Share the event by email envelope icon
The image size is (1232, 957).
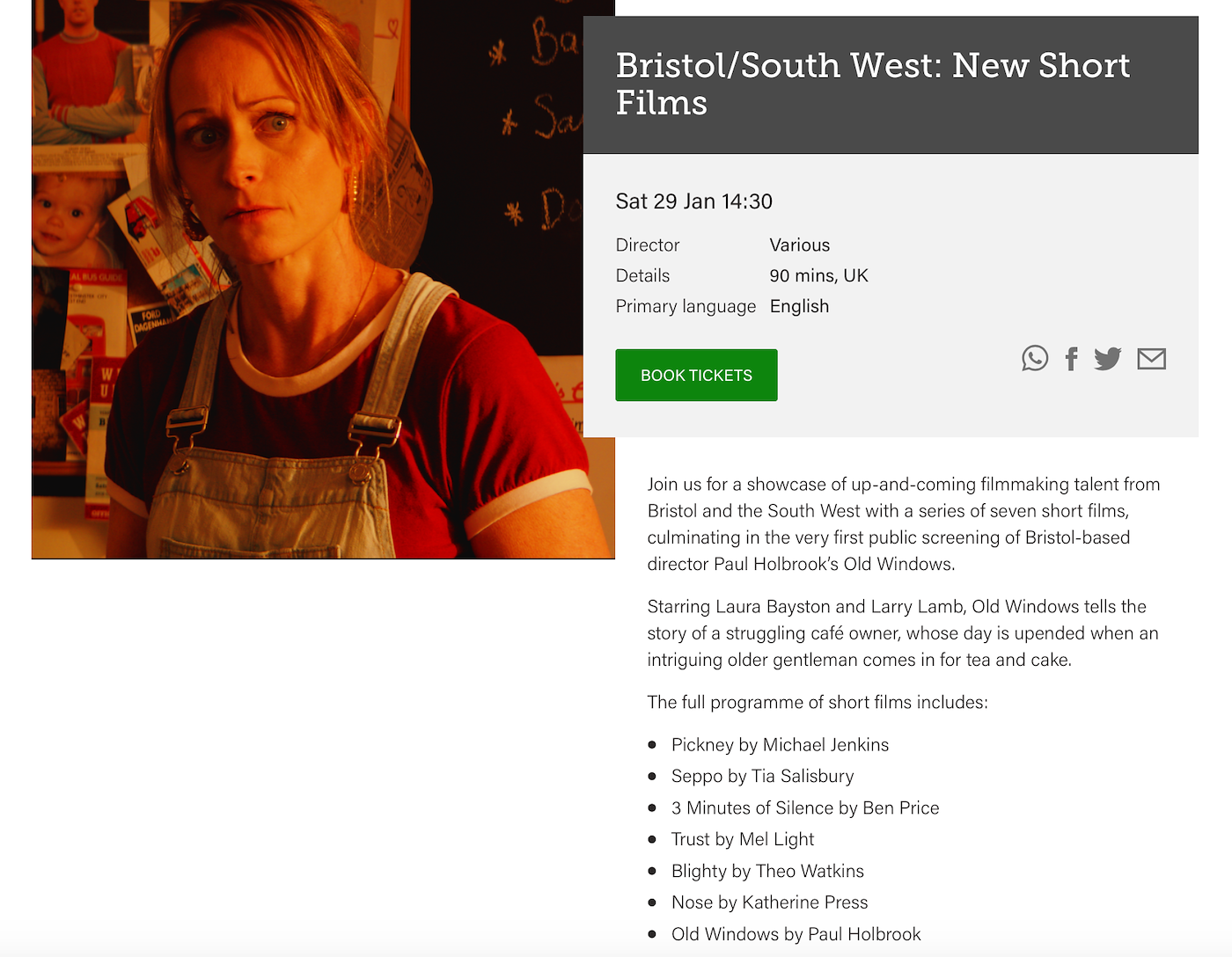tap(1152, 359)
